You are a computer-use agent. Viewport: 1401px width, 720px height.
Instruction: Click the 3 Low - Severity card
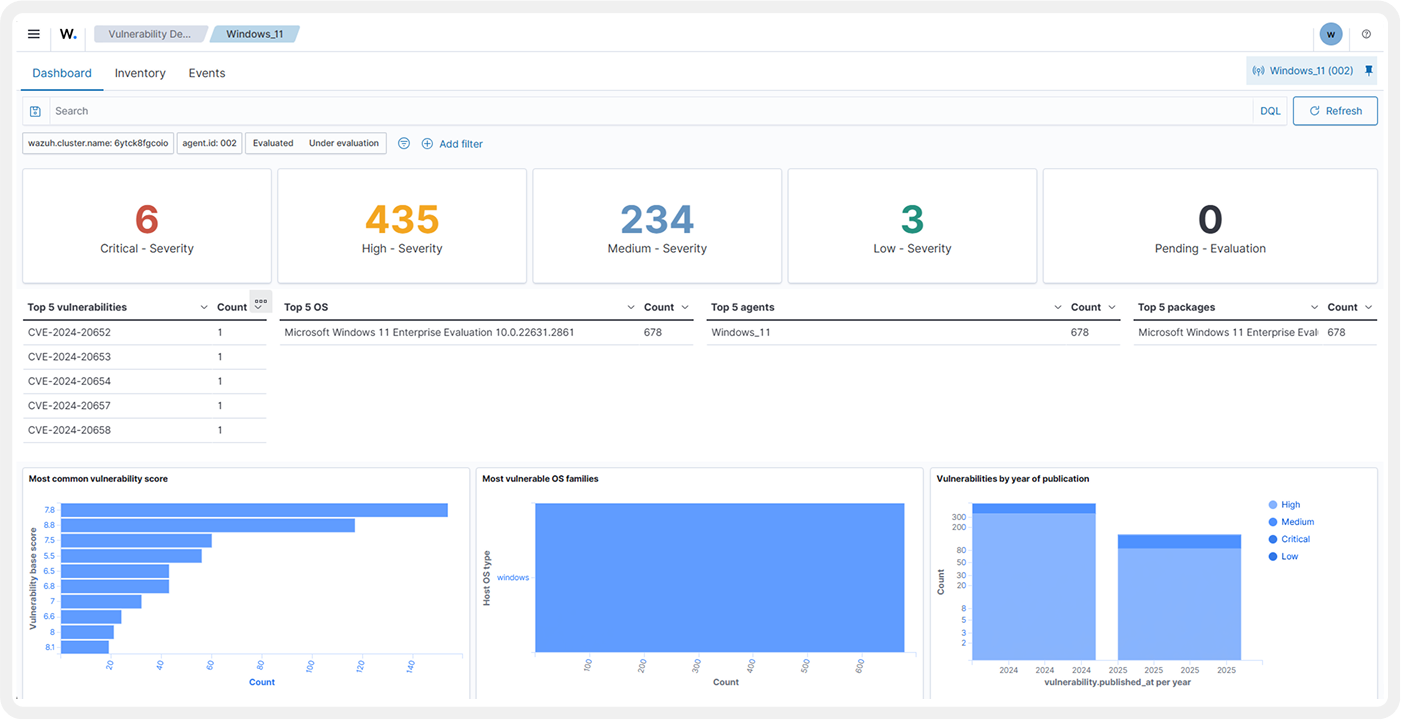[x=912, y=226]
